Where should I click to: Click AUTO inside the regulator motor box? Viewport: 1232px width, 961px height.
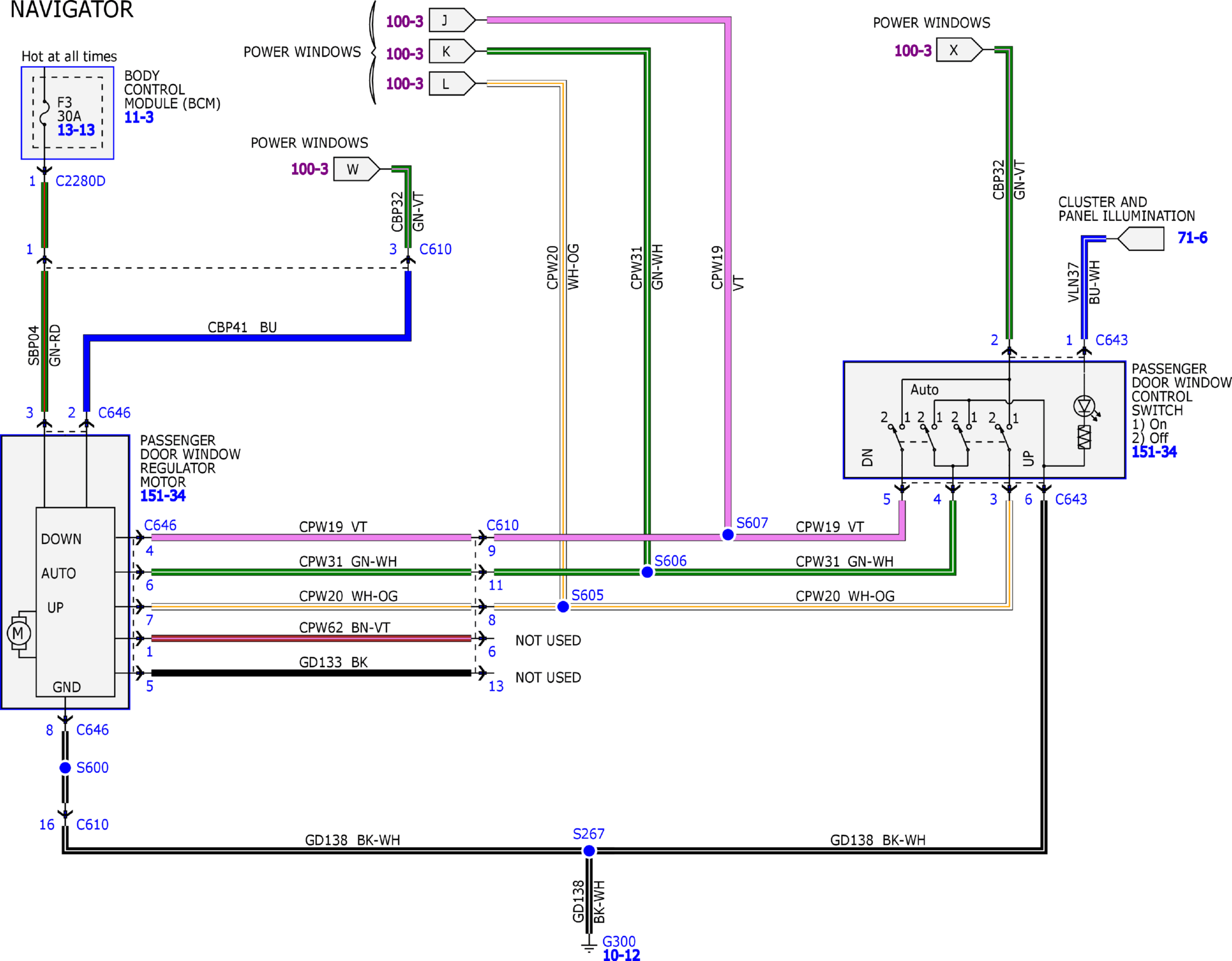point(58,573)
